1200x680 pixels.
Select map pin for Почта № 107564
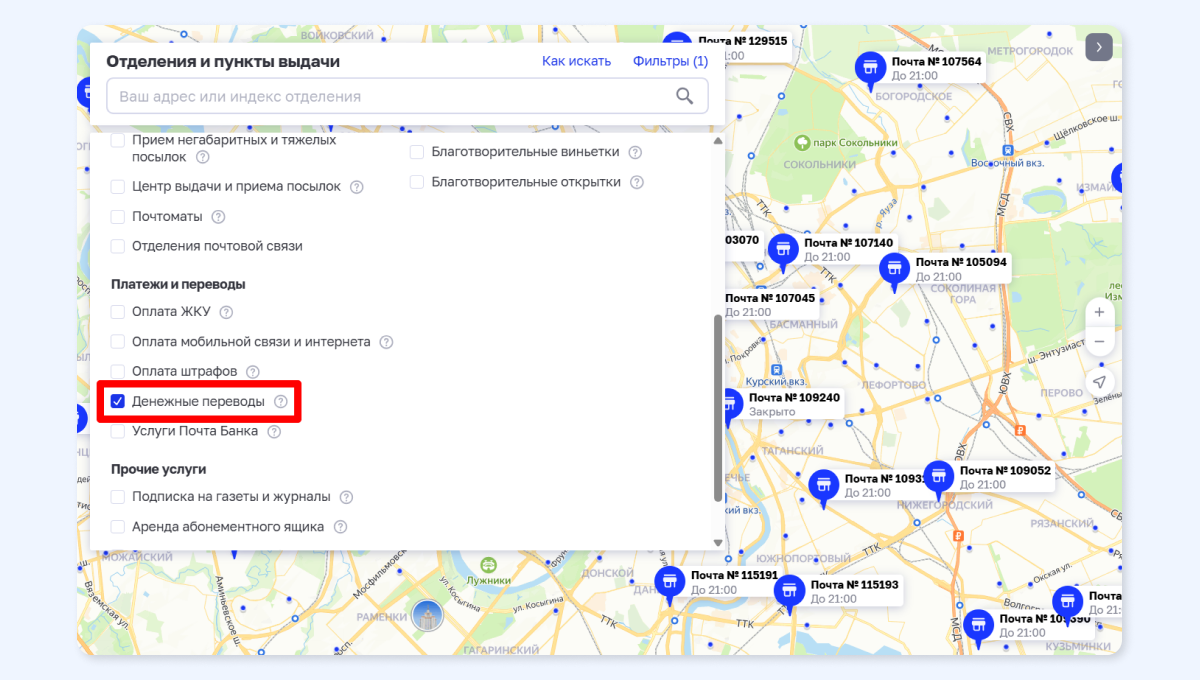(870, 70)
